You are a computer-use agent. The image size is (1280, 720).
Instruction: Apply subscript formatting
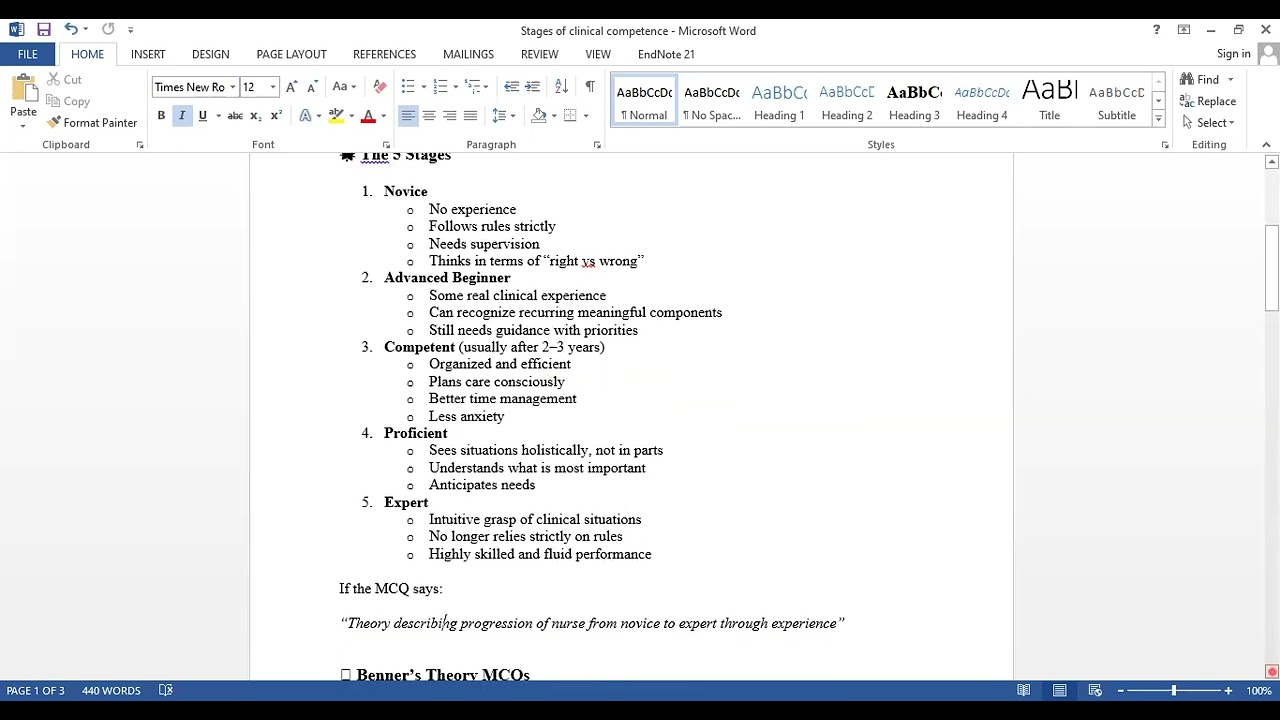tap(256, 116)
